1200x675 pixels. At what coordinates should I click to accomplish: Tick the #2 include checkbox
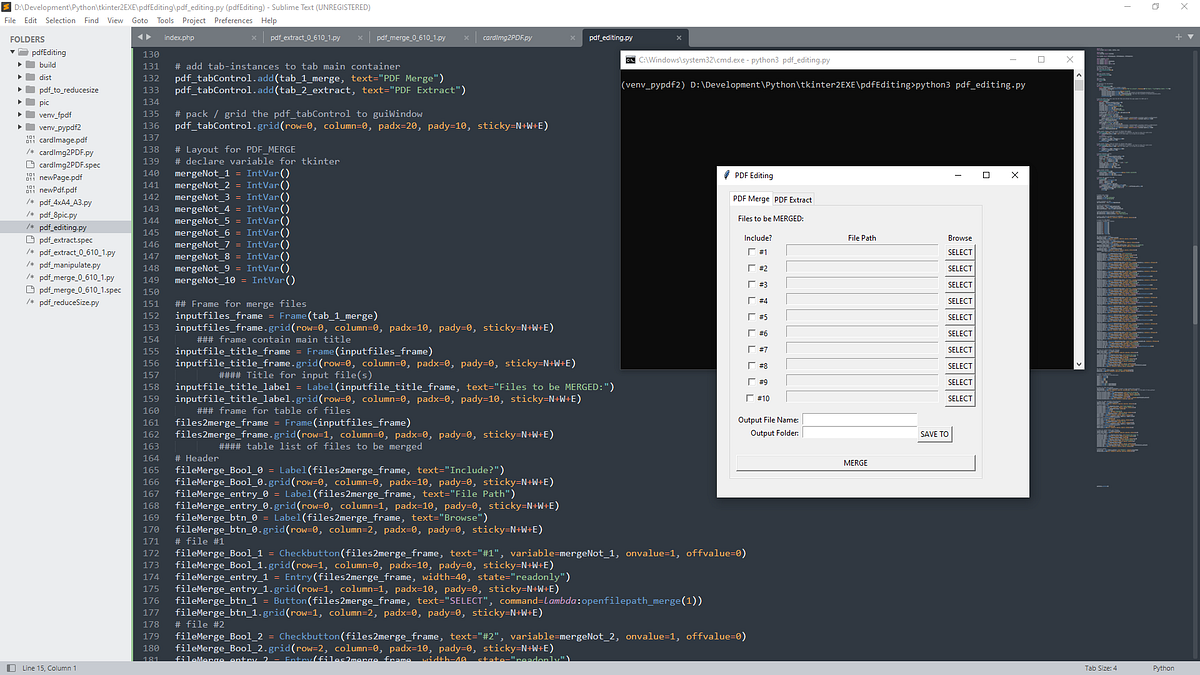752,268
